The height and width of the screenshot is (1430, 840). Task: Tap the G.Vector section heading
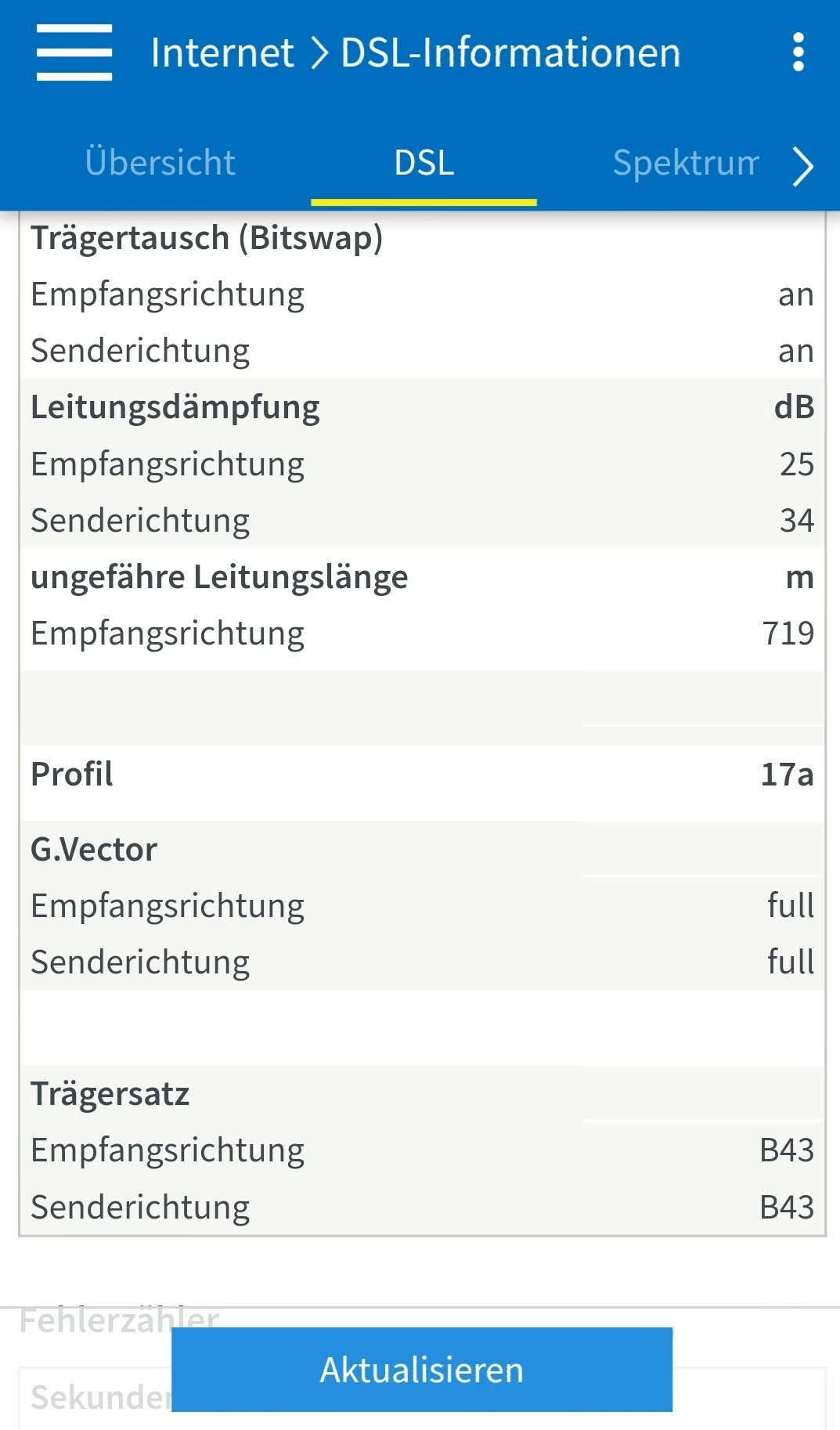click(94, 849)
